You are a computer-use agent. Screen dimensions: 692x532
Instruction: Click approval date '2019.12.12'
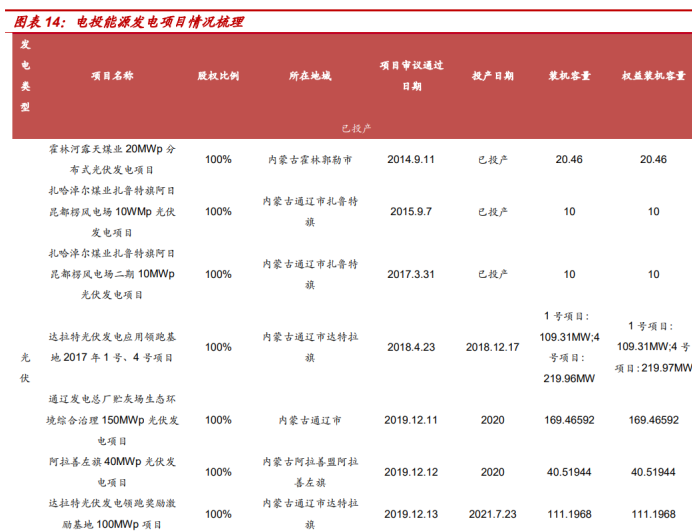click(411, 472)
